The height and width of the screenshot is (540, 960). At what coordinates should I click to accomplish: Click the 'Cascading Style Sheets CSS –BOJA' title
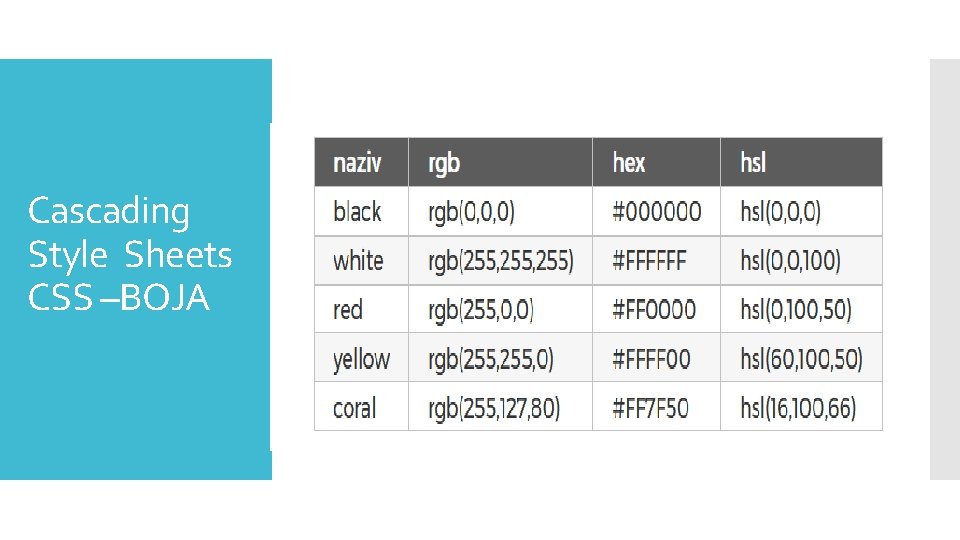click(130, 254)
